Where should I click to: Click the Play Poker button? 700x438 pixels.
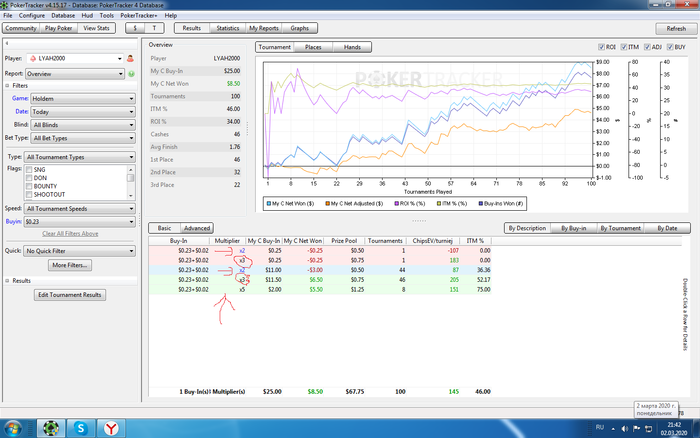point(58,28)
